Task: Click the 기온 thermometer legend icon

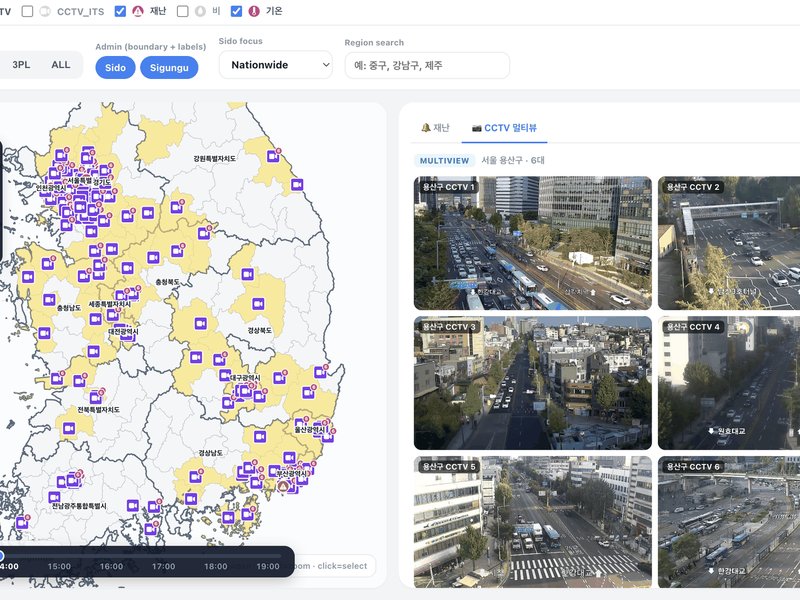Action: click(x=254, y=11)
